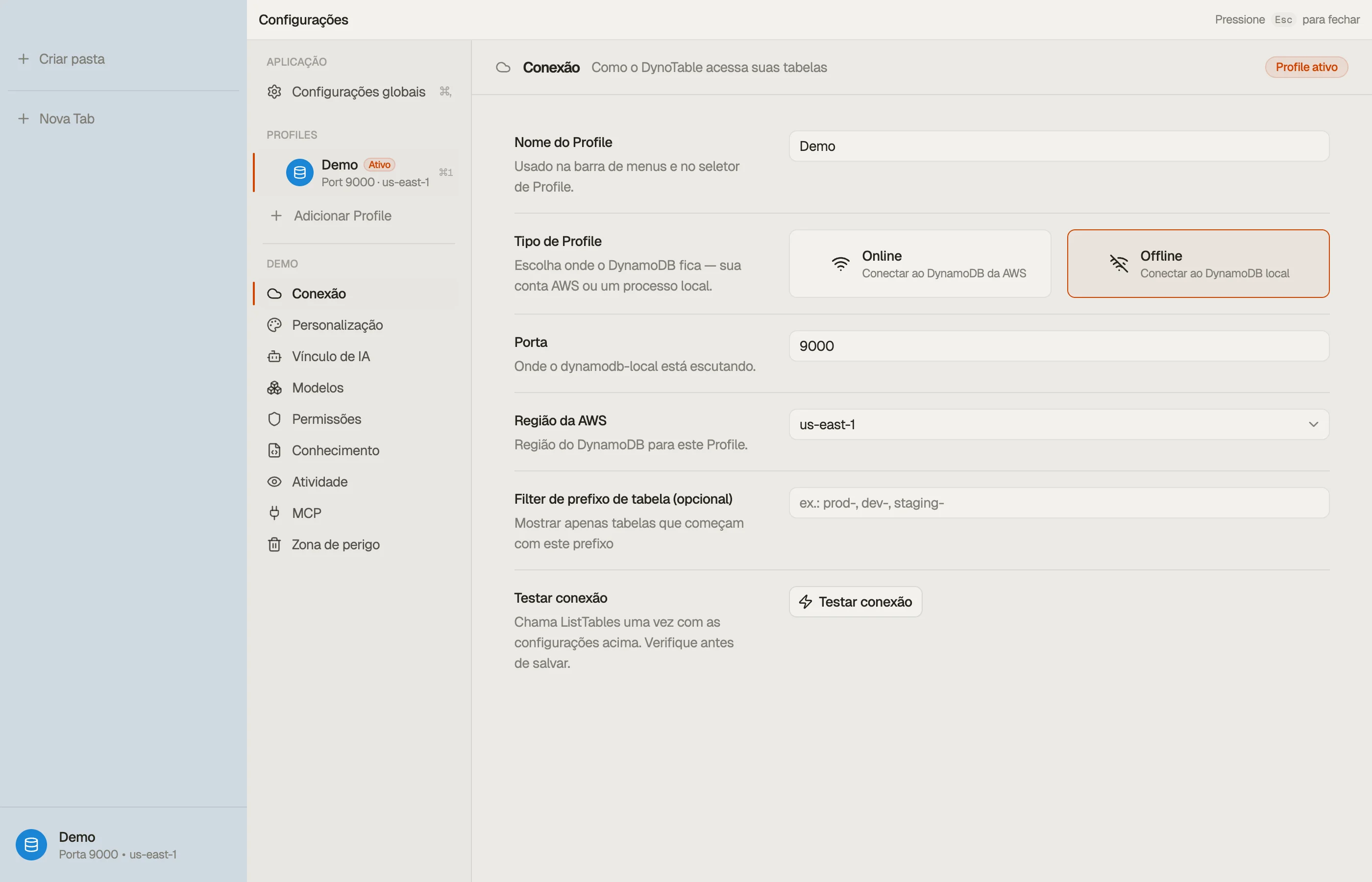Open Configurações globais section
Screen dimensions: 1372x882
[359, 92]
